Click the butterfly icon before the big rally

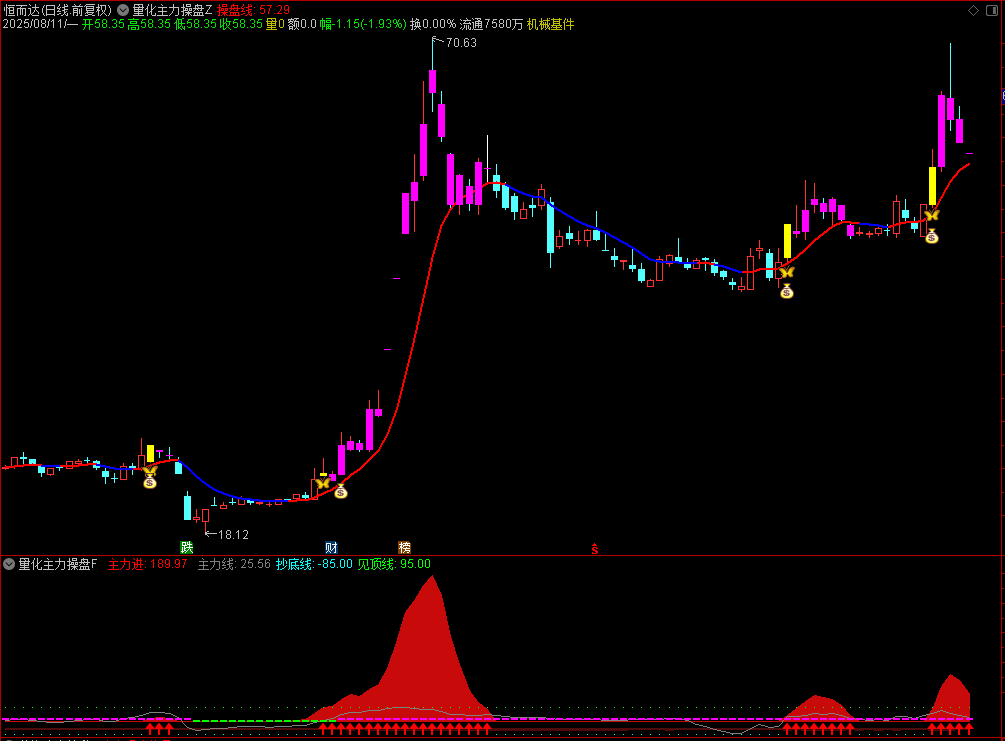(x=323, y=483)
